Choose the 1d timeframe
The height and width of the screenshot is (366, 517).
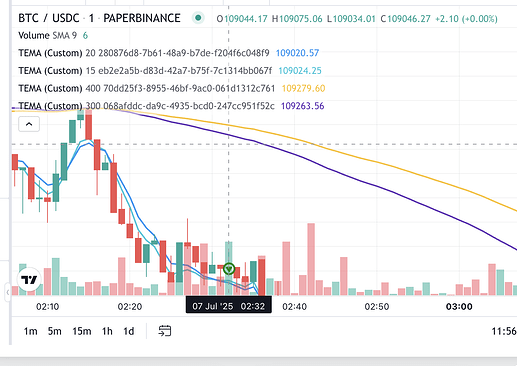tap(129, 331)
